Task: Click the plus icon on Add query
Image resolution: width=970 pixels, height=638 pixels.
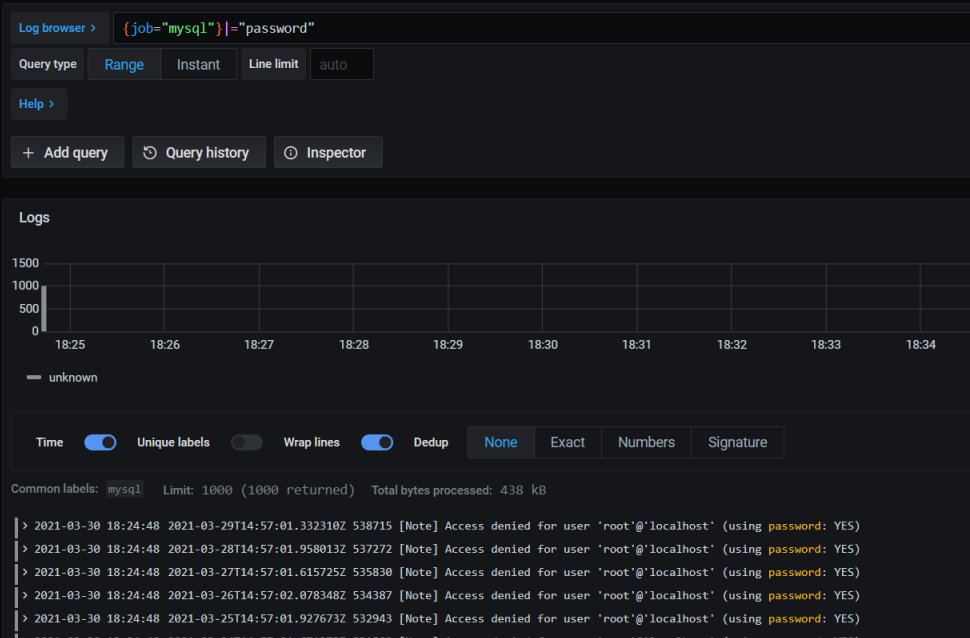Action: coord(28,153)
